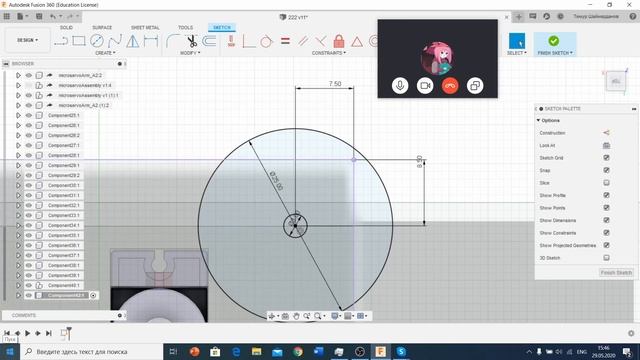
Task: Expand the microservoArm_A2:2 tree node
Action: coord(18,76)
